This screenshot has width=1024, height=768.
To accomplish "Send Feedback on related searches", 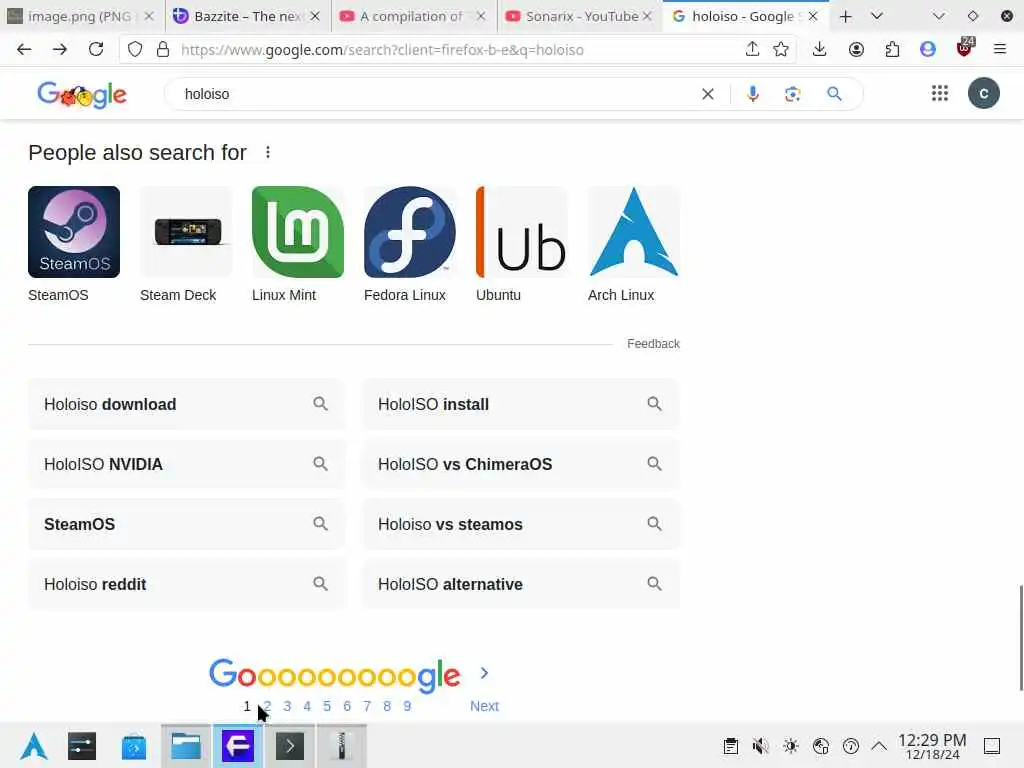I will [x=653, y=344].
